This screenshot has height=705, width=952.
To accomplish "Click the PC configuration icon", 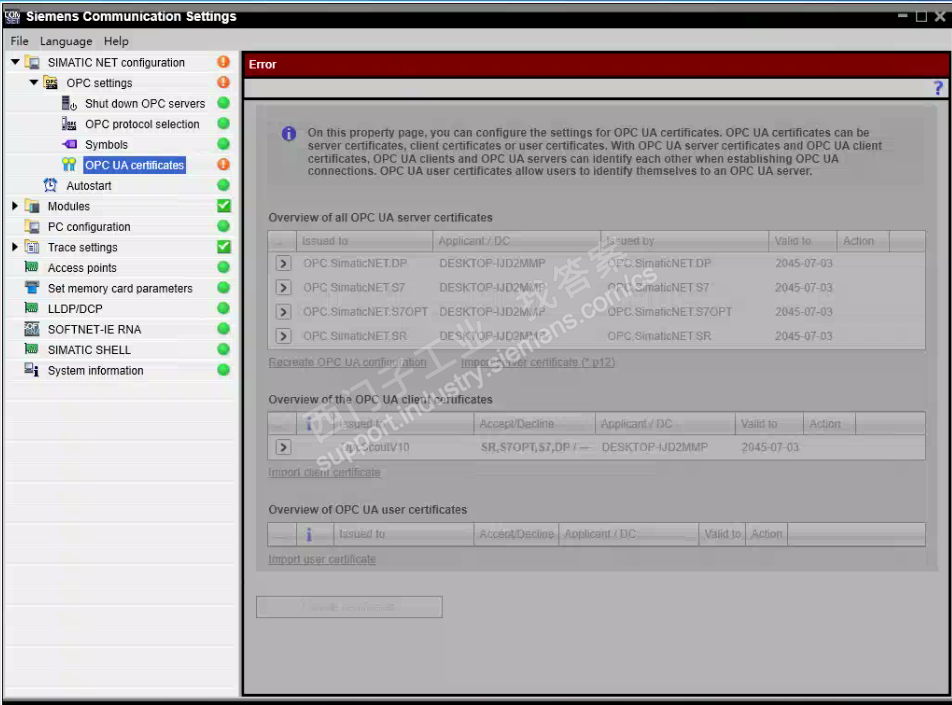I will [x=32, y=226].
